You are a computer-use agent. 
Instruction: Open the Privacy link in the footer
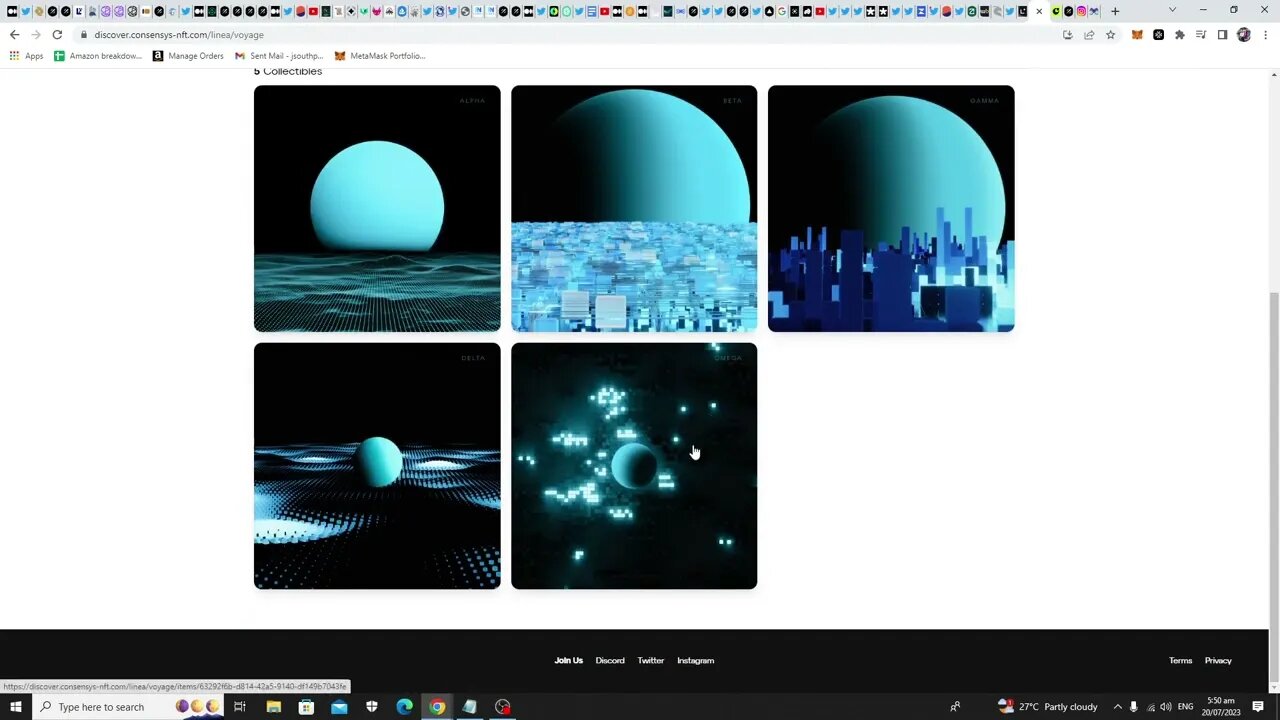click(1218, 660)
